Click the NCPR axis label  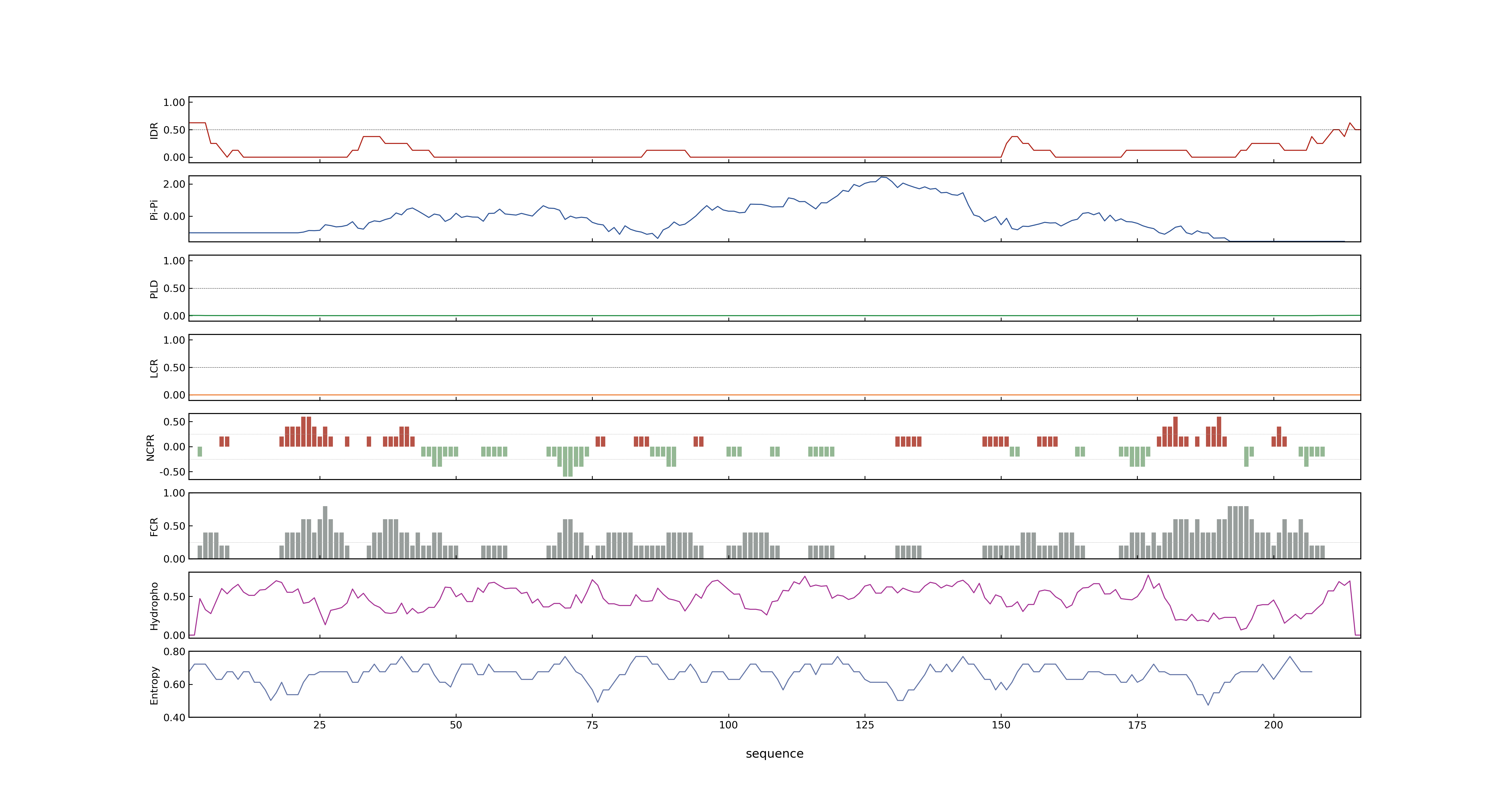[150, 448]
